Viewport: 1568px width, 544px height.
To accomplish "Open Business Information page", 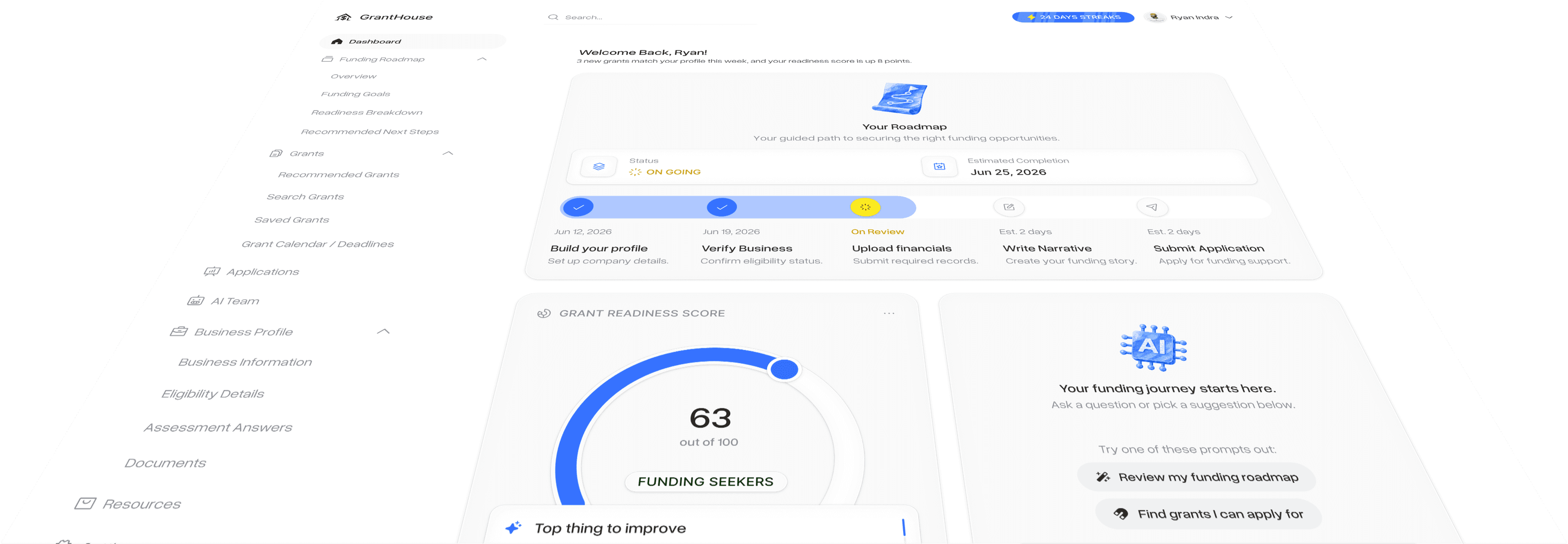I will point(245,362).
